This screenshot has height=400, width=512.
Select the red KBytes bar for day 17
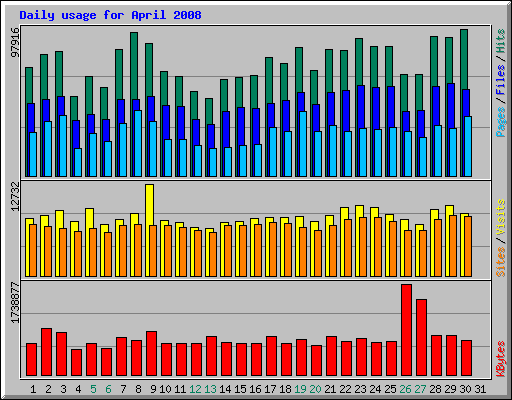tap(272, 356)
